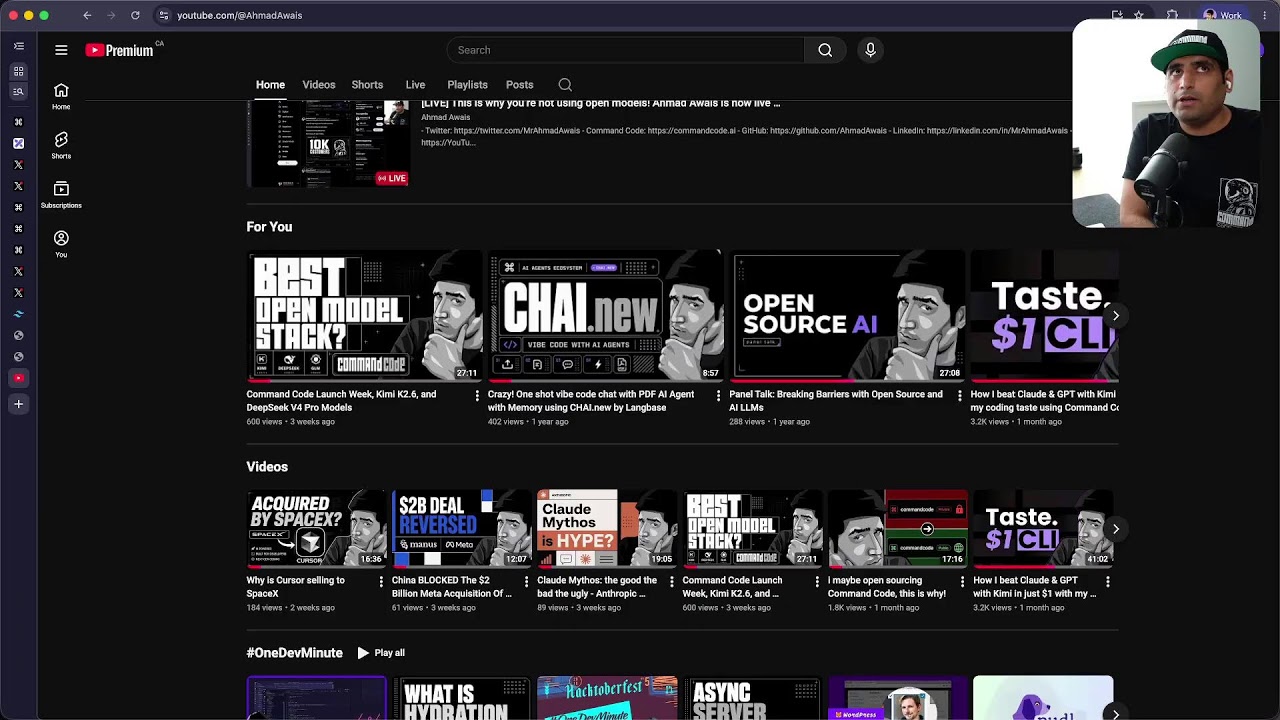Image resolution: width=1280 pixels, height=720 pixels.
Task: Open Subscriptions in the left mini guide
Action: coord(61,194)
